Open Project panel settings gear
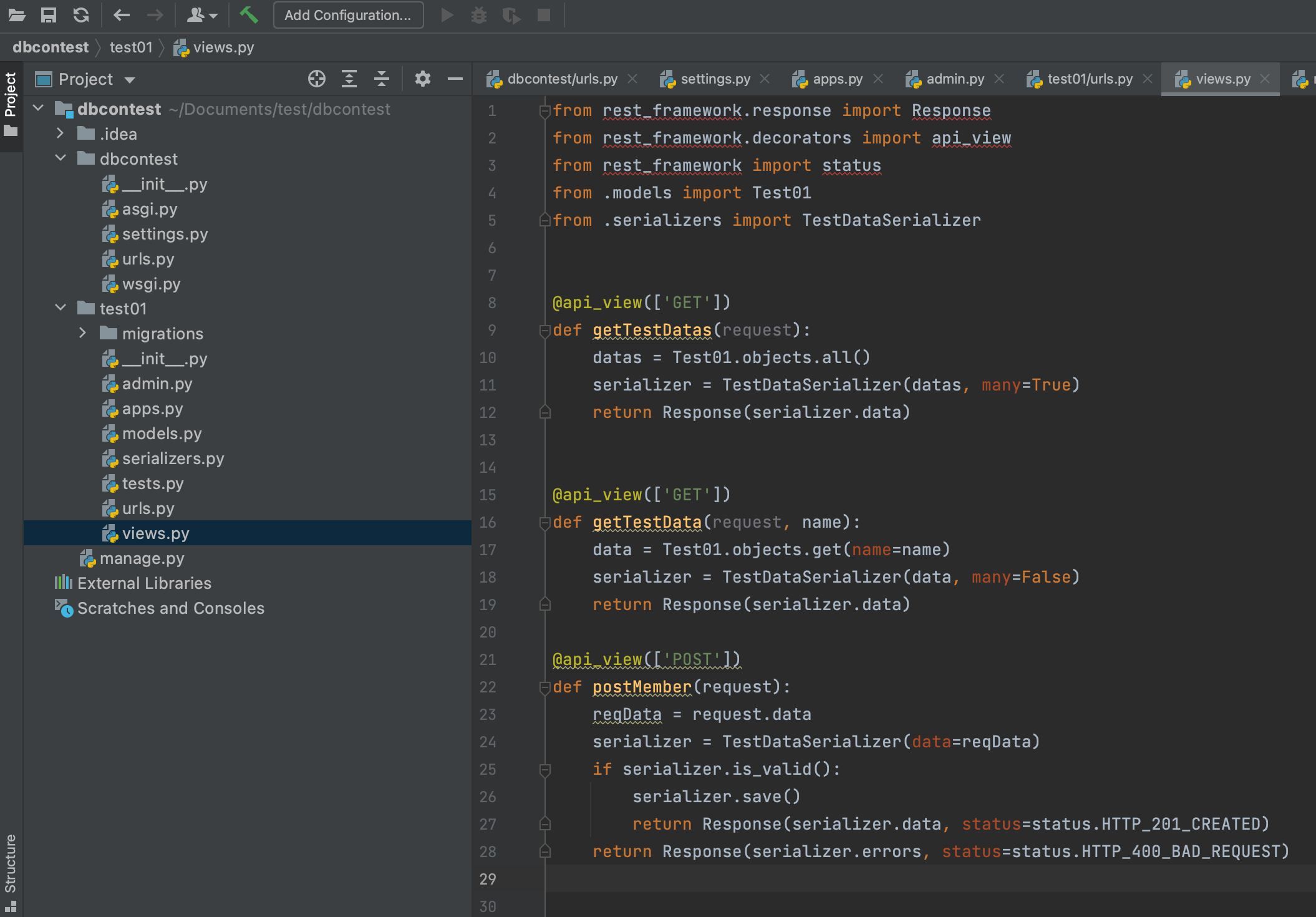The image size is (1316, 917). [423, 79]
